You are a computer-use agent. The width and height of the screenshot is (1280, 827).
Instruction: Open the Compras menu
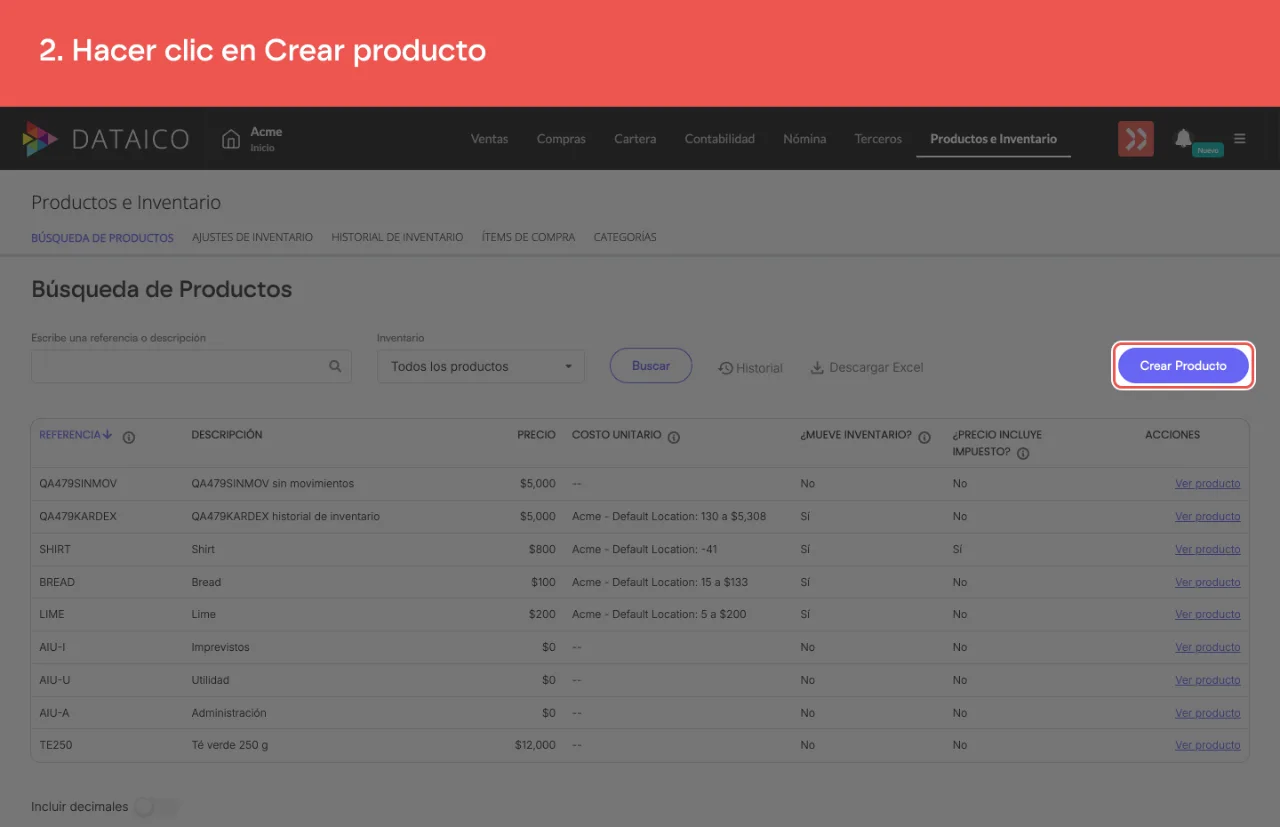click(561, 139)
